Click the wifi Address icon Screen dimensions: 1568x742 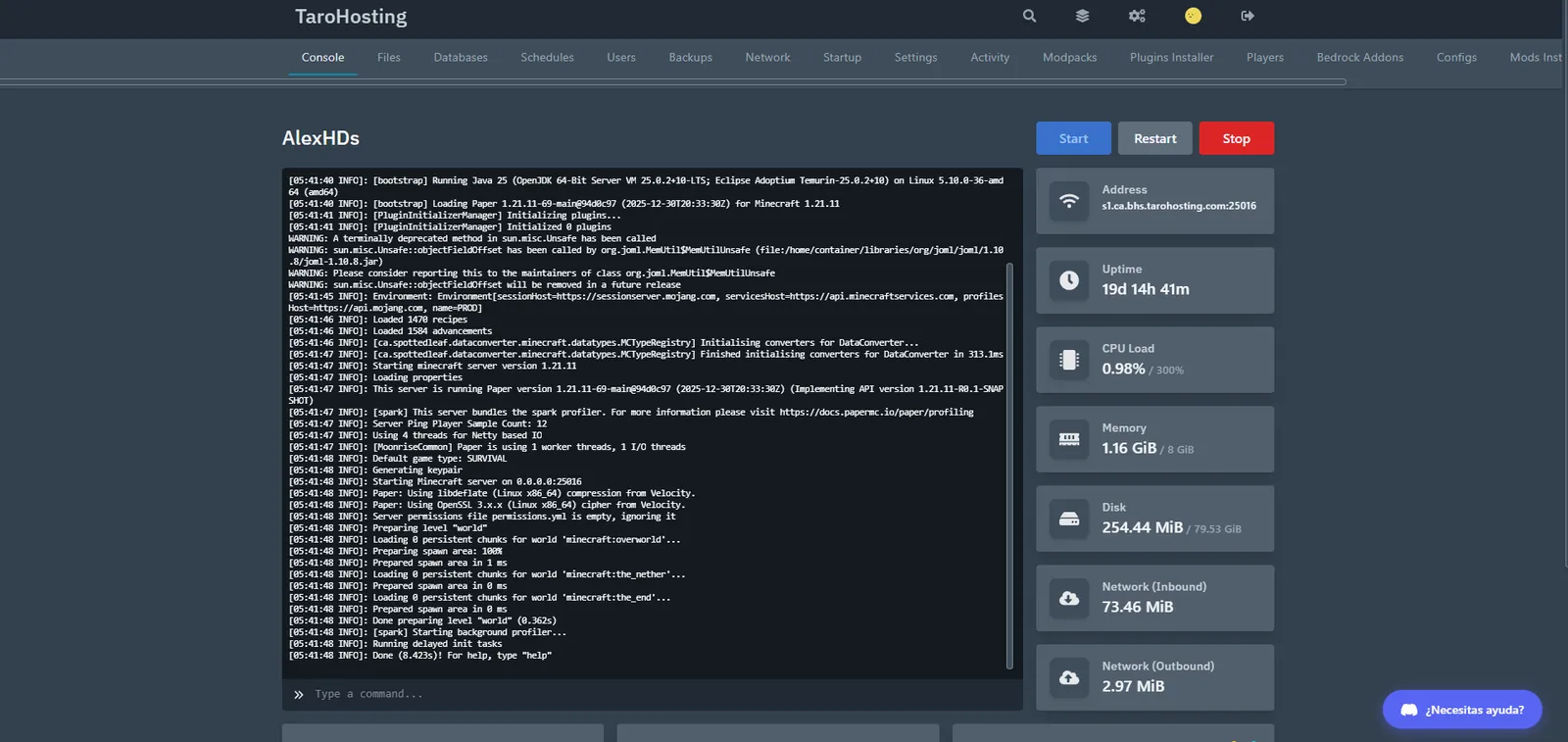click(1069, 201)
